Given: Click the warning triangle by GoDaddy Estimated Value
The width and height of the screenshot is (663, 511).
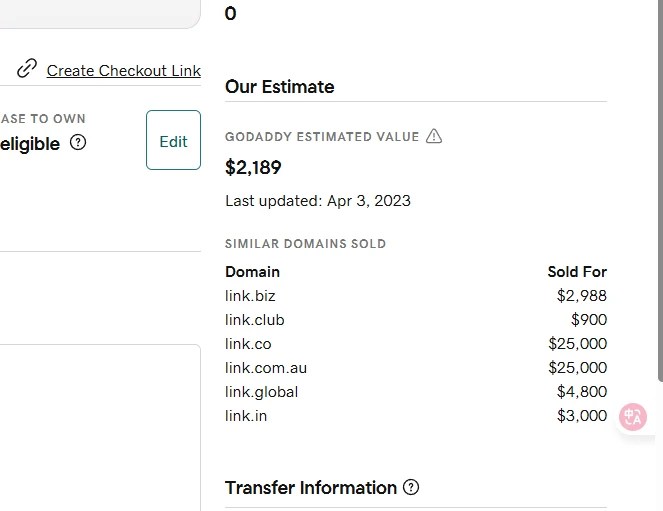Looking at the screenshot, I should tap(434, 136).
